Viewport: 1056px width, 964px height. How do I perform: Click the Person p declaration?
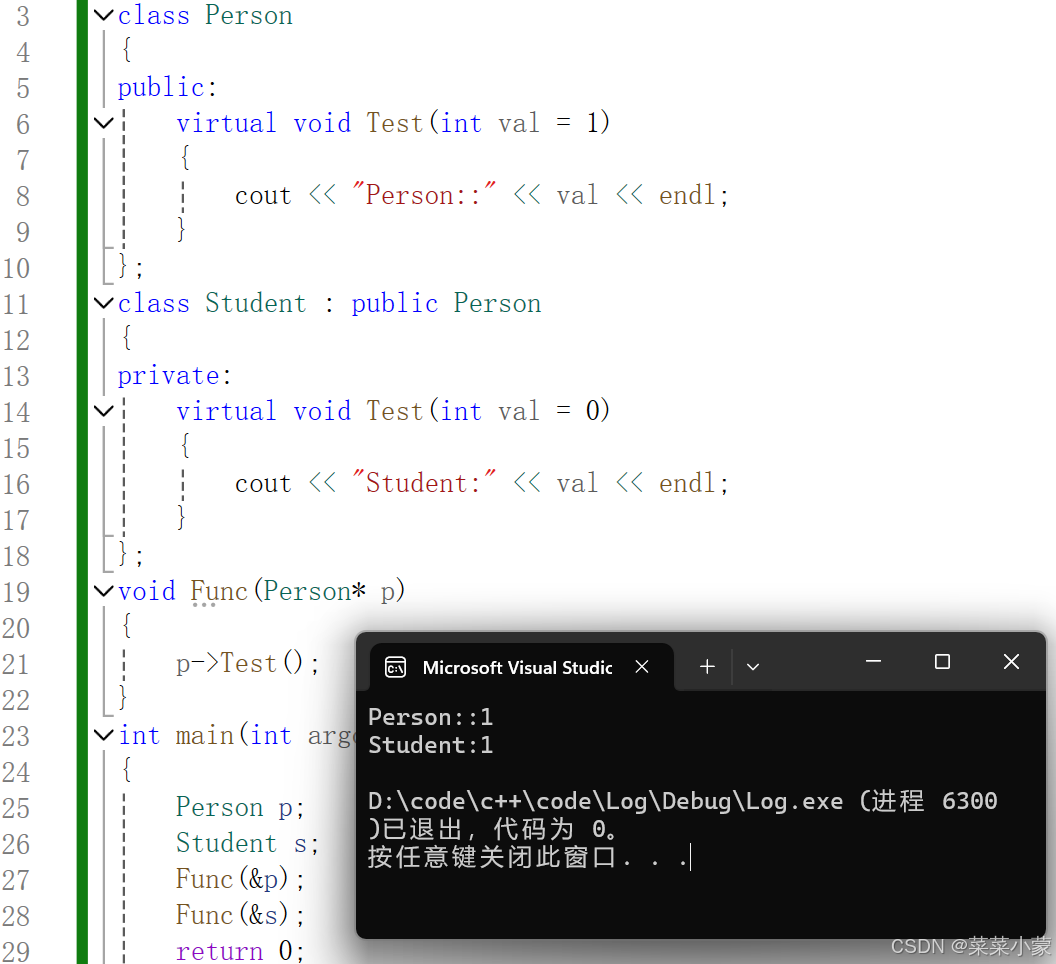pos(240,807)
